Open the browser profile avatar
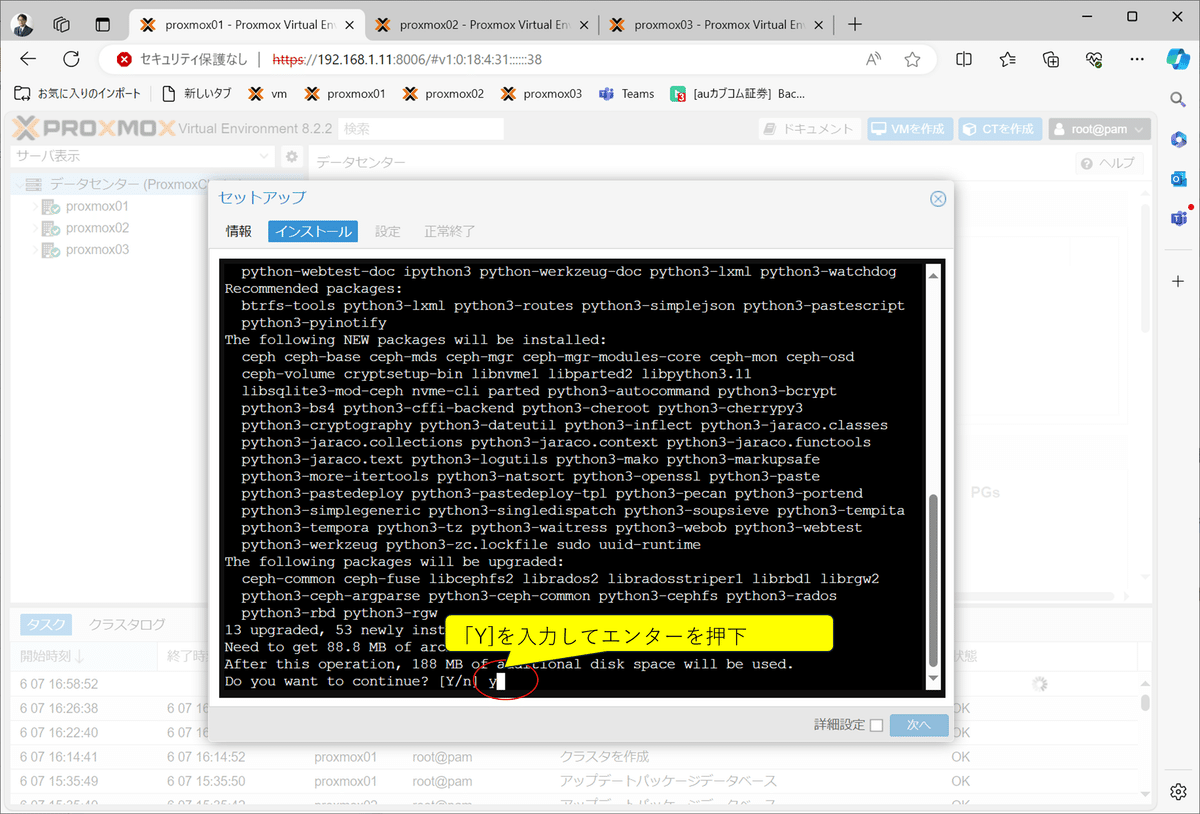1200x814 pixels. [x=23, y=24]
